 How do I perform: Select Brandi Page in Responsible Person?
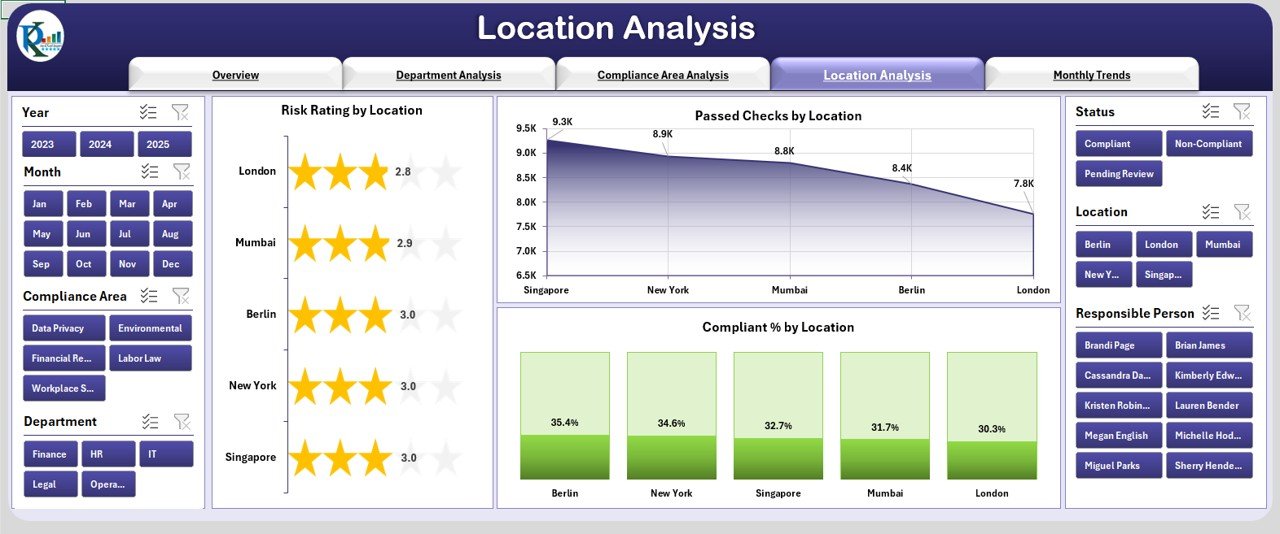(x=1118, y=345)
